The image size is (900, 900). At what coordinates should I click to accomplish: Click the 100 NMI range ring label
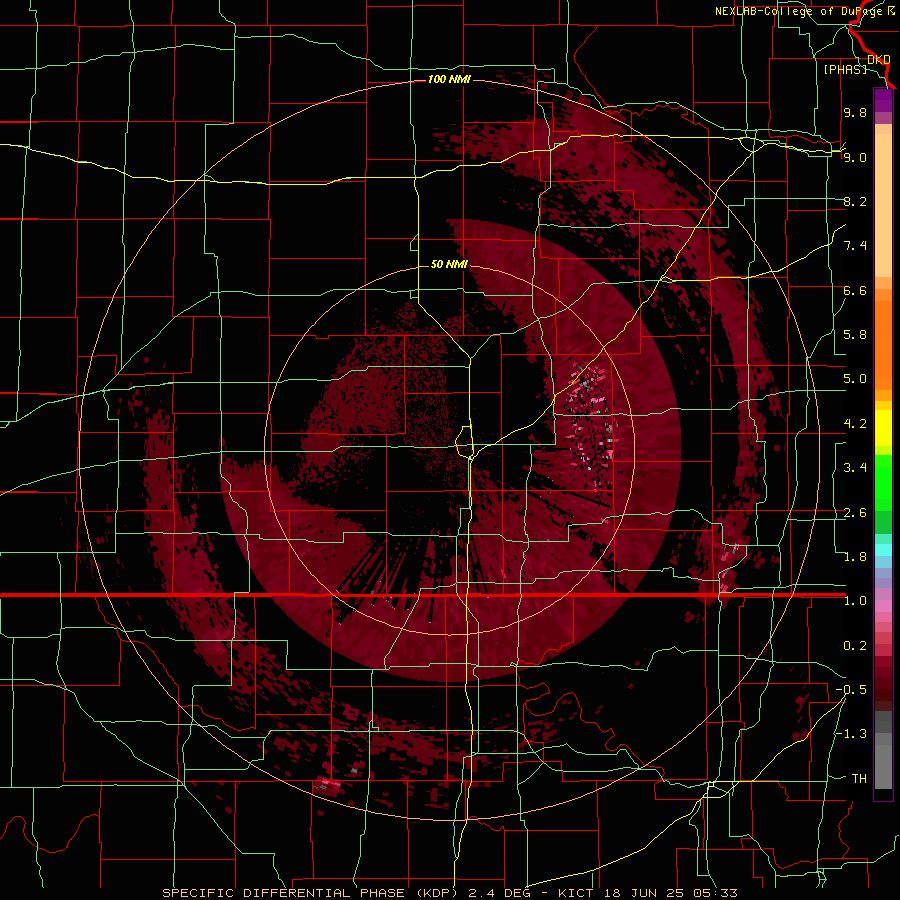(449, 79)
